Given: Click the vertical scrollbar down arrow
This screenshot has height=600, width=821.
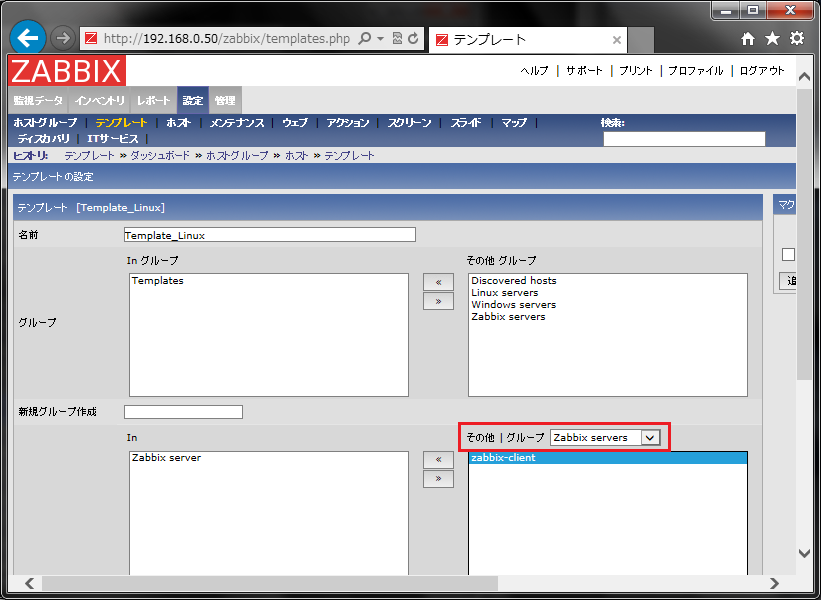Looking at the screenshot, I should point(804,553).
